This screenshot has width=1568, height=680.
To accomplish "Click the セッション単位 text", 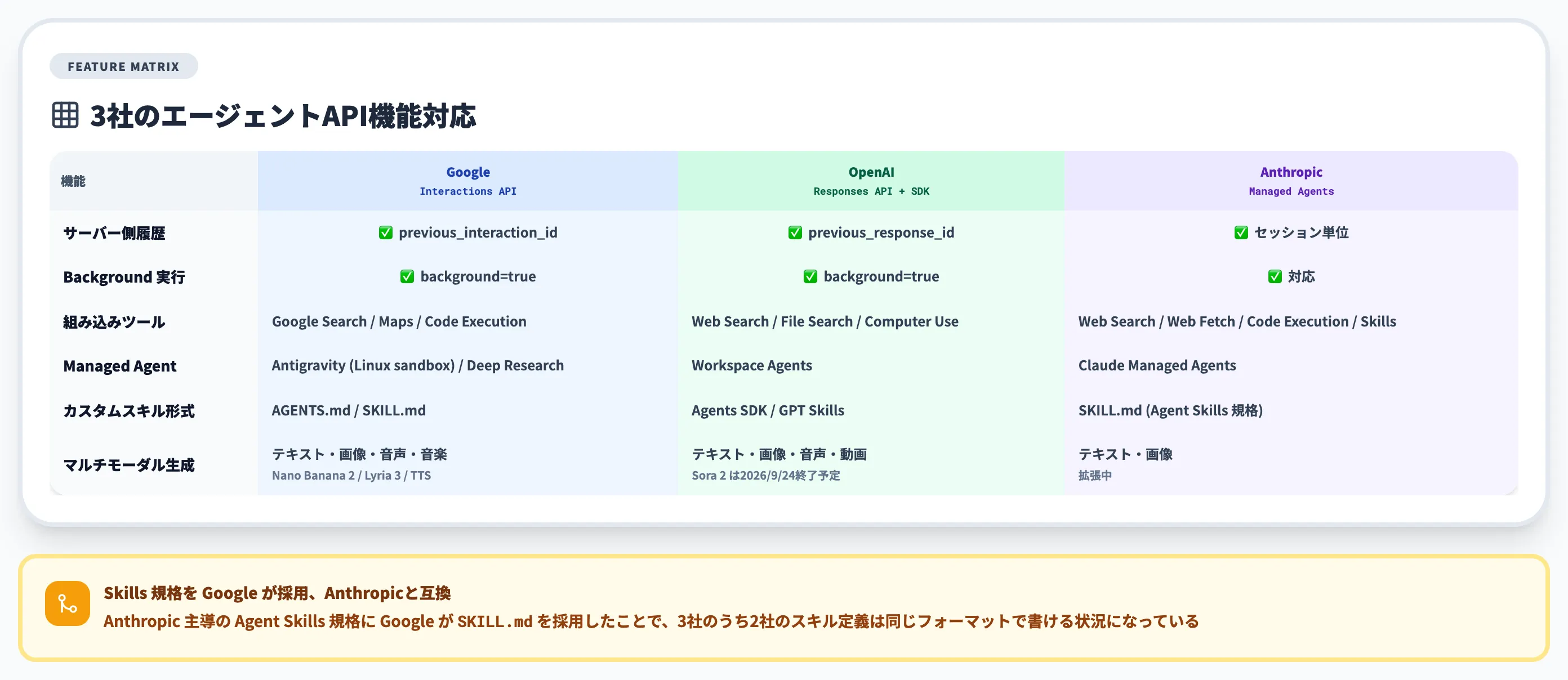I will 1302,232.
